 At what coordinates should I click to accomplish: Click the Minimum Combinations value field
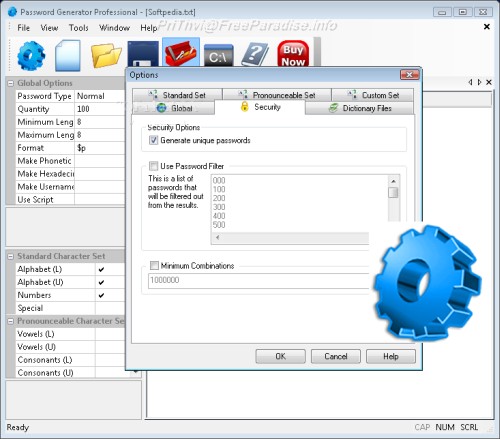(x=259, y=280)
